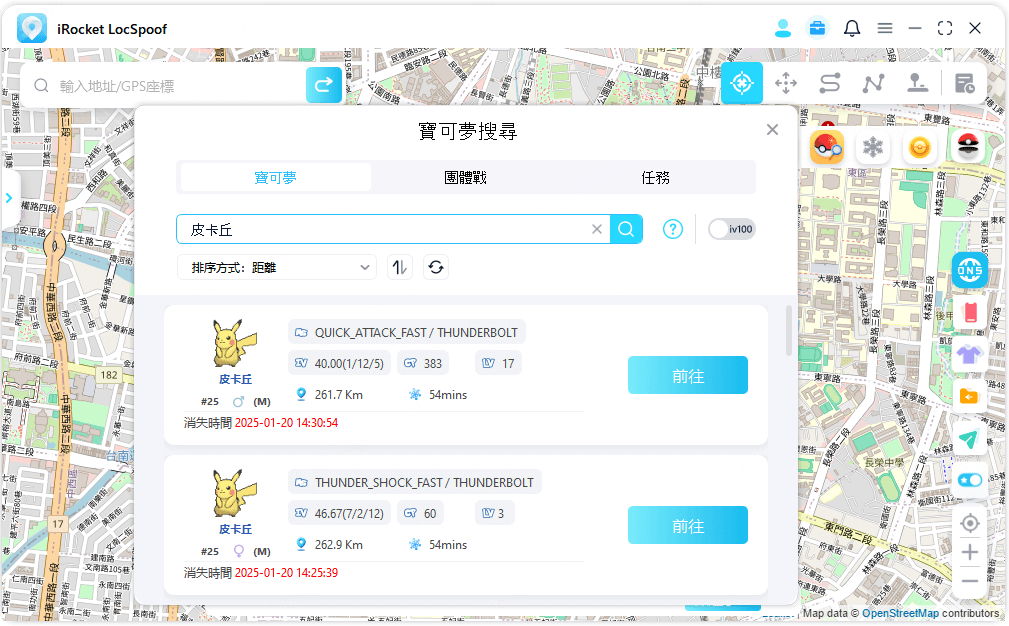Open the OpenStreetMap link
The height and width of the screenshot is (626, 1009).
900,613
